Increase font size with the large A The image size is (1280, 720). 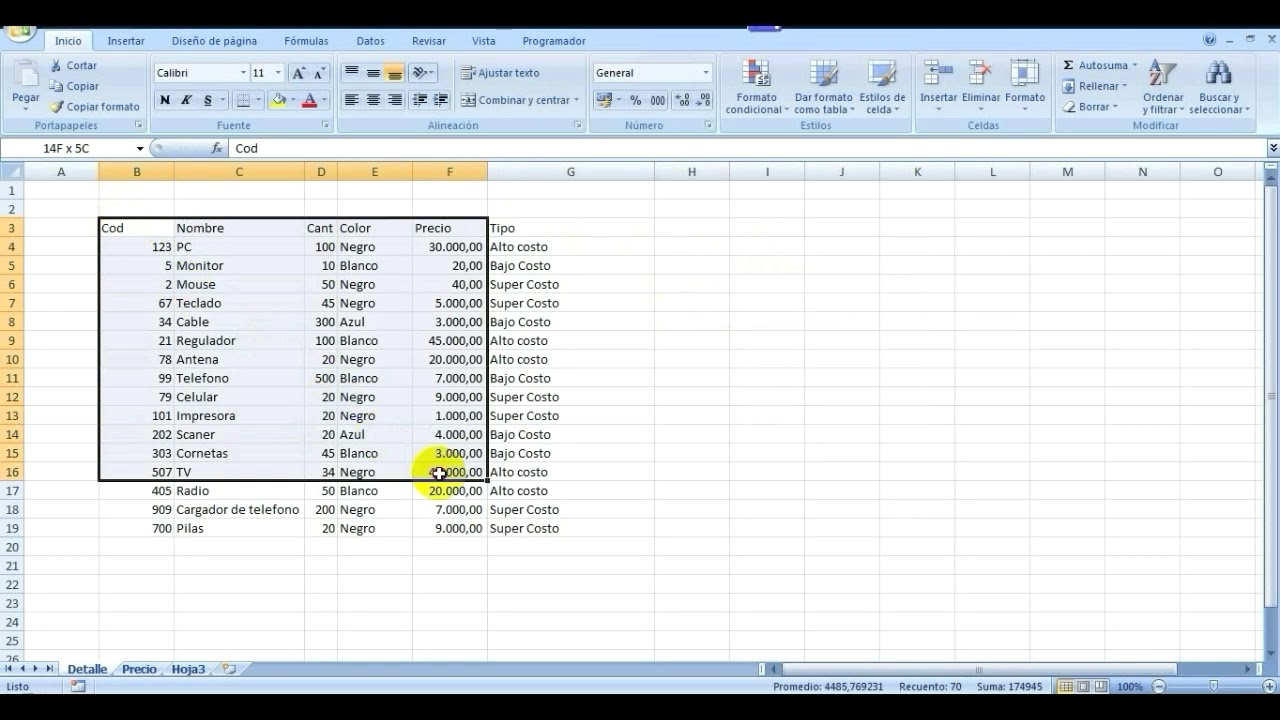[298, 73]
